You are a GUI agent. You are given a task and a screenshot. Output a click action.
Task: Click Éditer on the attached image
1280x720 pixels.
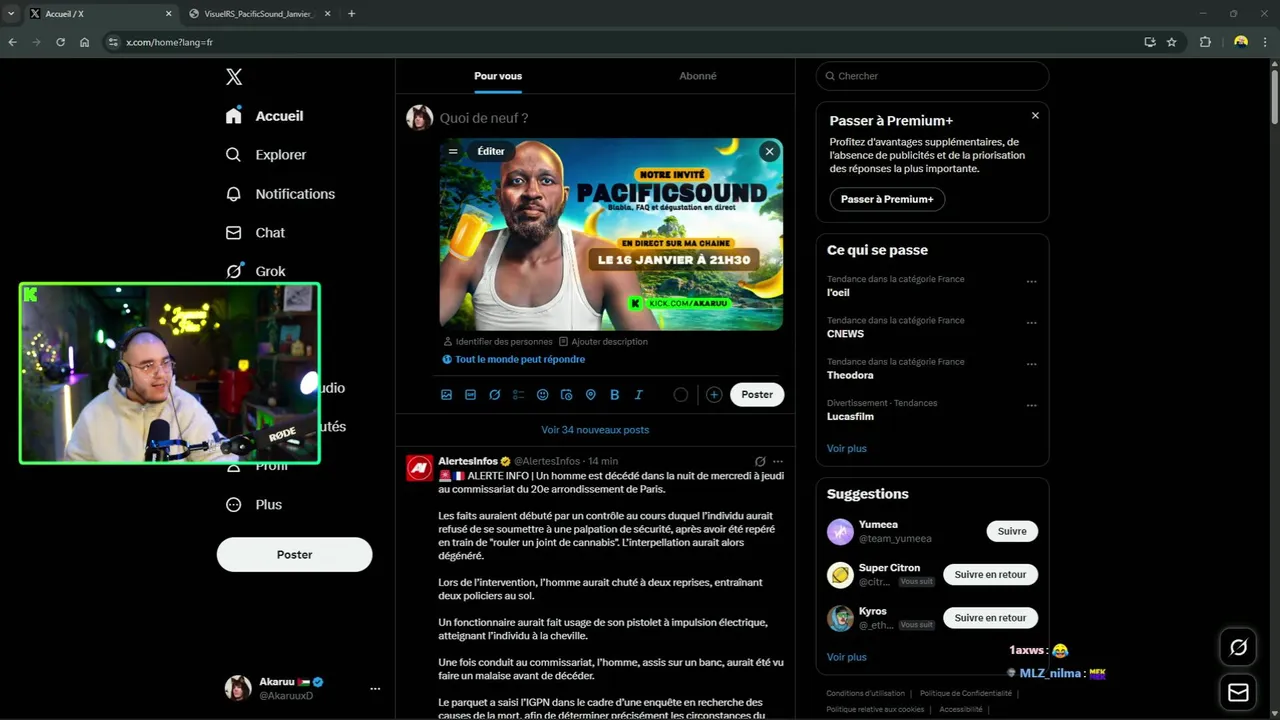pyautogui.click(x=491, y=151)
